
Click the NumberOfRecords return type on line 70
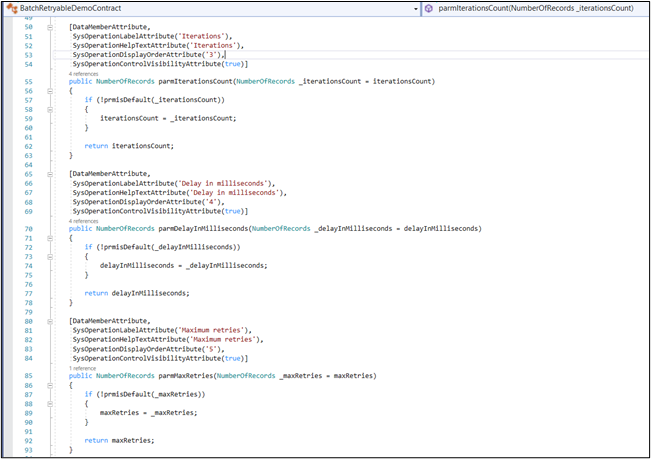coord(125,229)
